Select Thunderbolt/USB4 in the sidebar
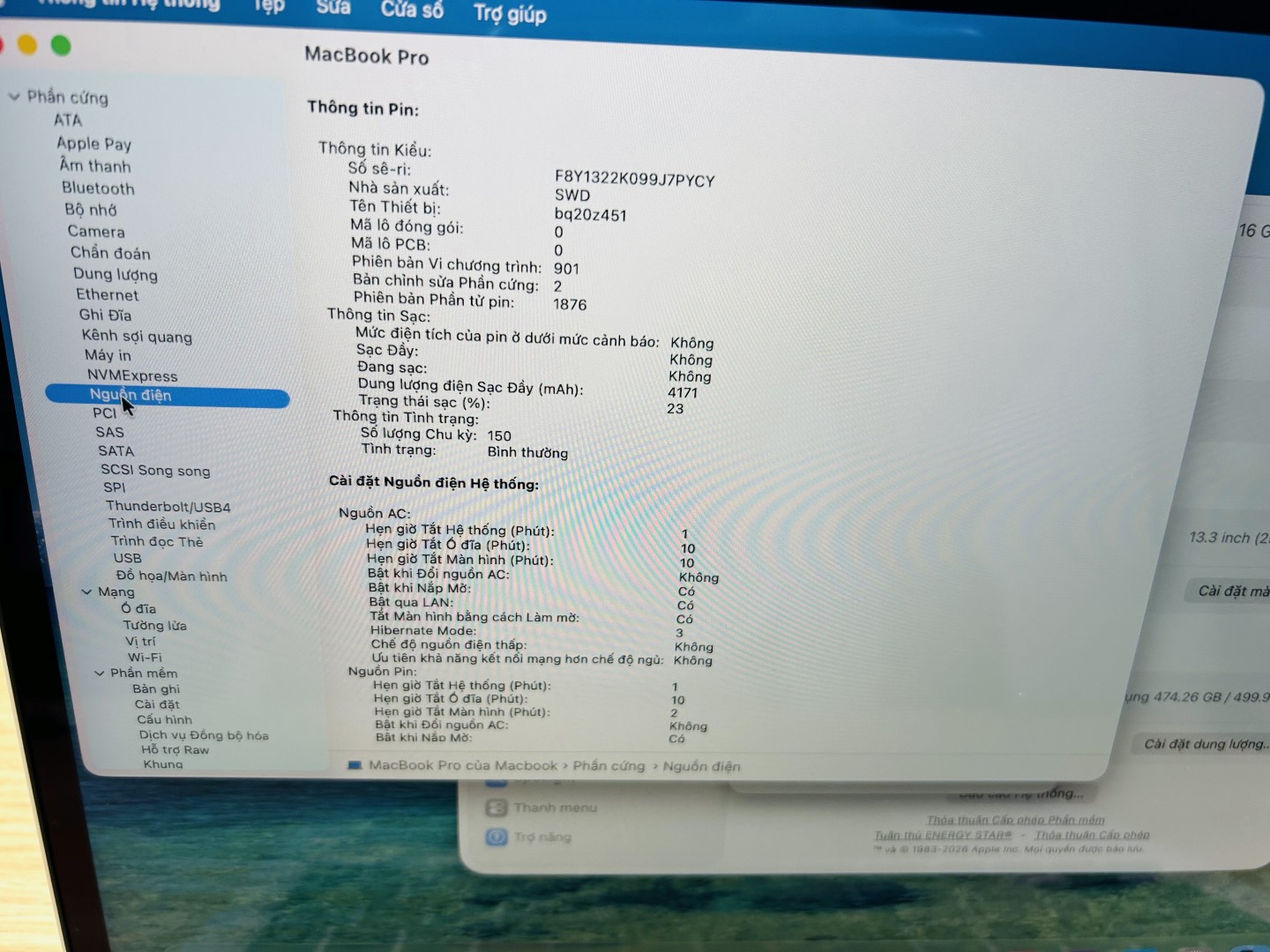 click(168, 507)
